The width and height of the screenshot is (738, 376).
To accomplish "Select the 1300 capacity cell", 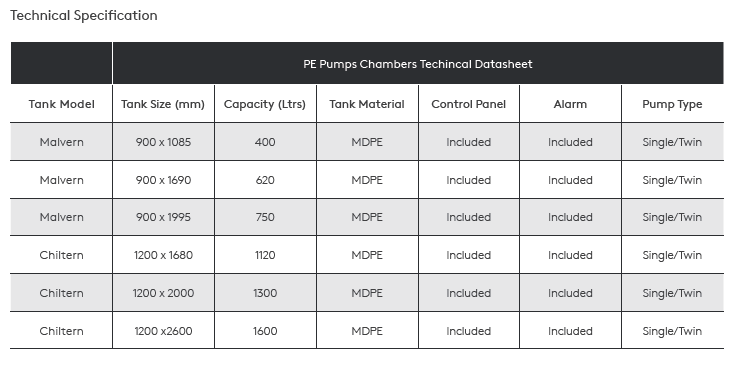I will tap(265, 293).
